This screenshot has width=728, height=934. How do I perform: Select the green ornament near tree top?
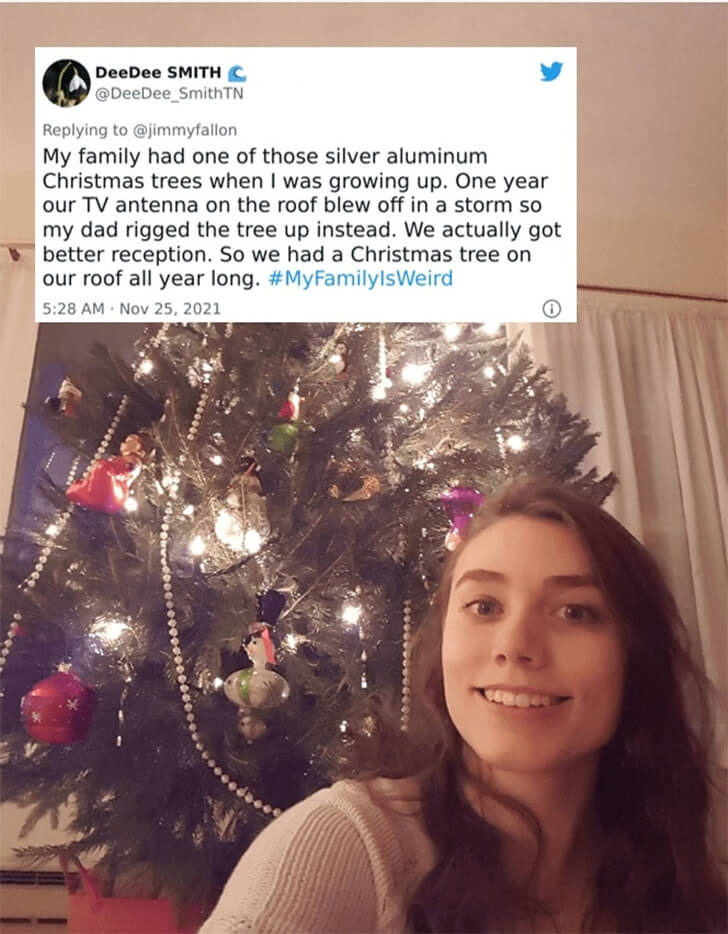tap(284, 436)
